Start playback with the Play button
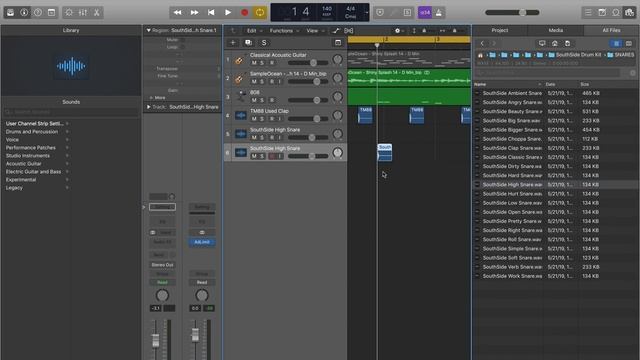The height and width of the screenshot is (360, 640). (x=228, y=12)
